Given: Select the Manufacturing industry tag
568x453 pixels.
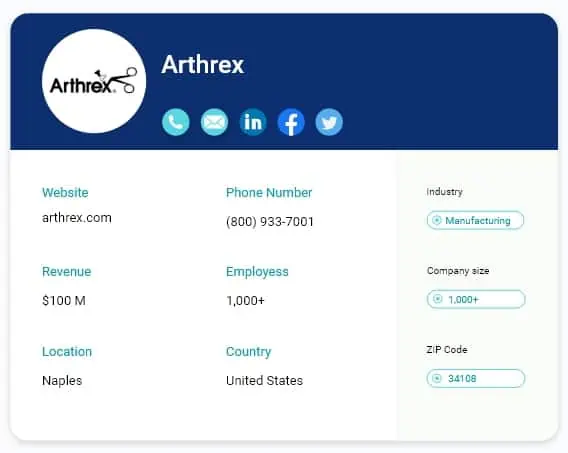Looking at the screenshot, I should point(476,220).
